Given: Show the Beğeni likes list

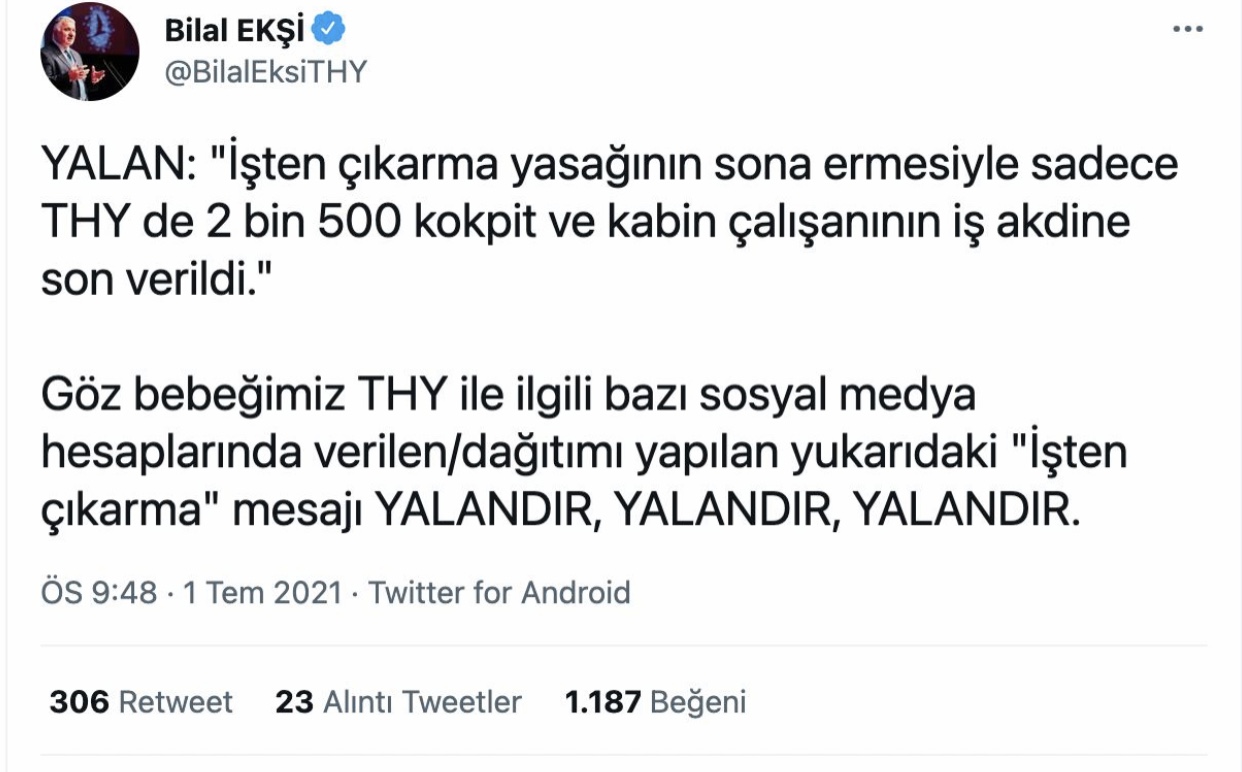Looking at the screenshot, I should point(698,702).
